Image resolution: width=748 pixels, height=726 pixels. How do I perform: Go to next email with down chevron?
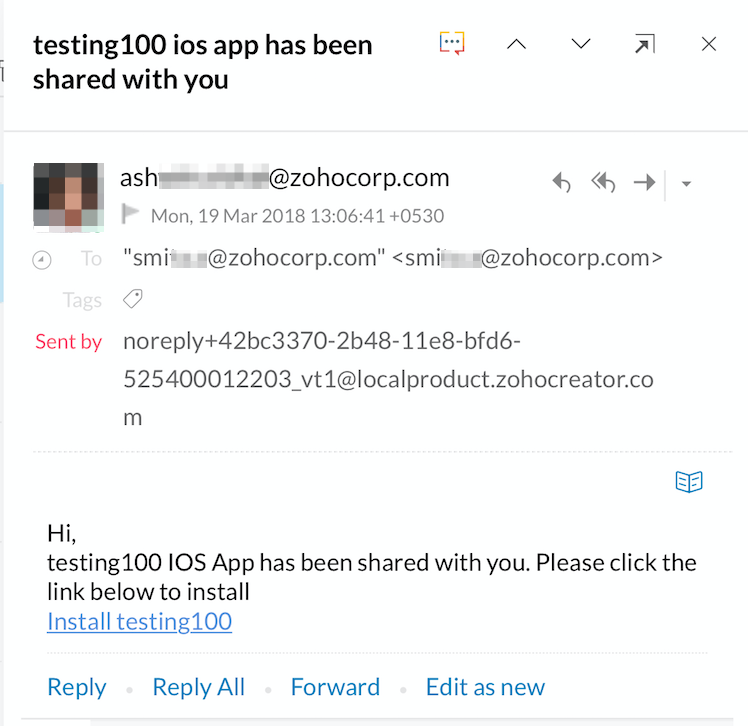[580, 44]
